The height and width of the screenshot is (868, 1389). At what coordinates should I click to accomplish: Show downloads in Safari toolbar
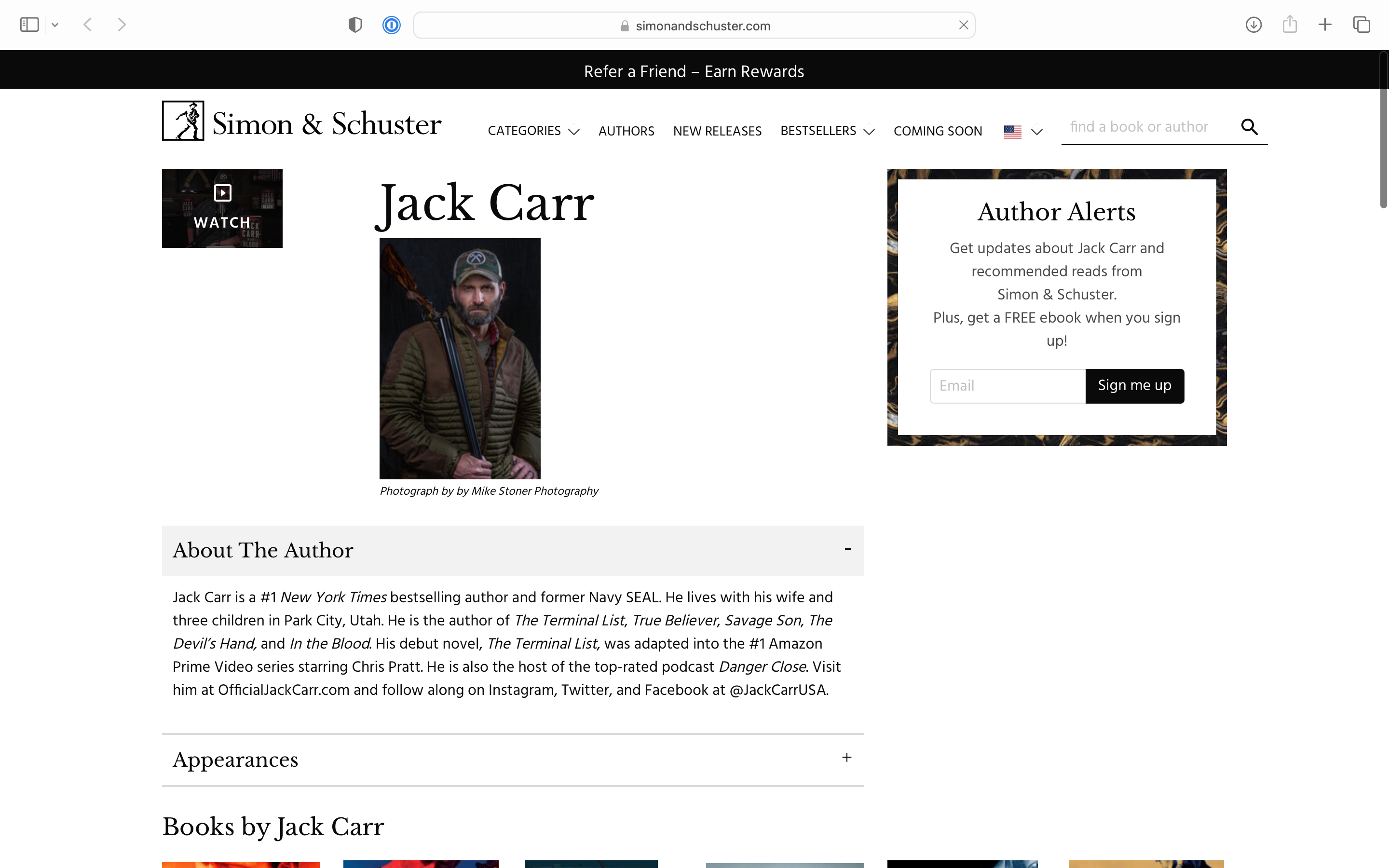click(x=1253, y=25)
